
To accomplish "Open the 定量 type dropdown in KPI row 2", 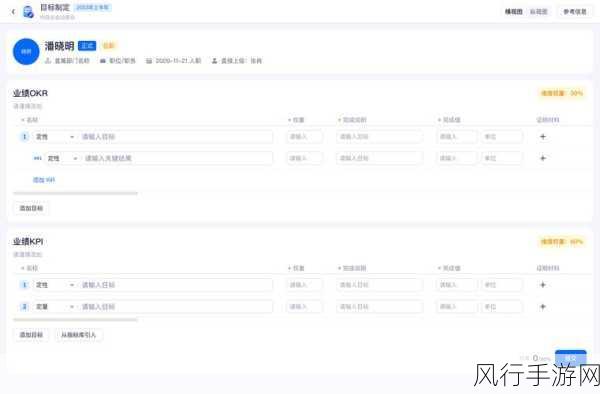I will click(55, 306).
